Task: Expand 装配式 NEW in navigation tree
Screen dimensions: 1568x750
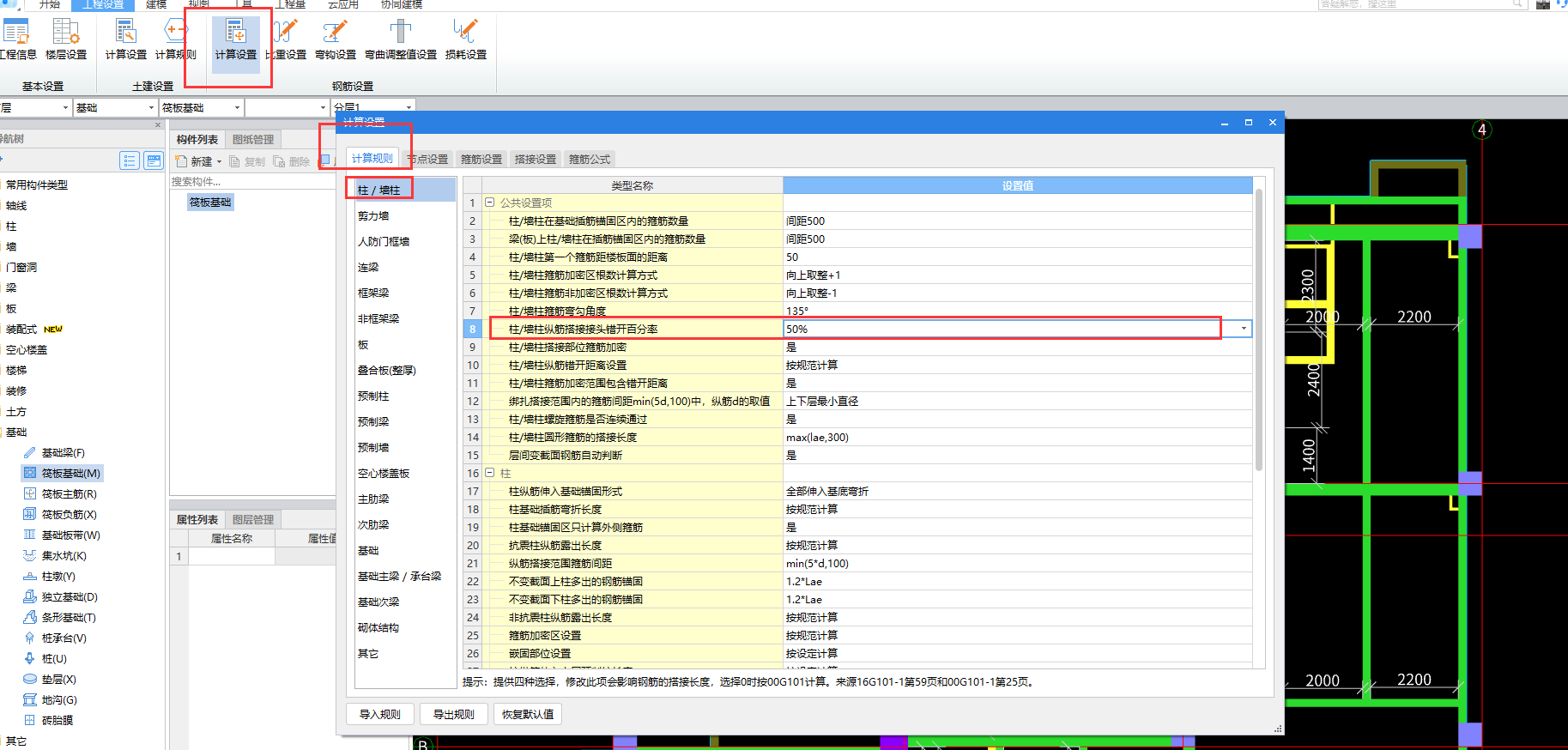Action: click(34, 329)
